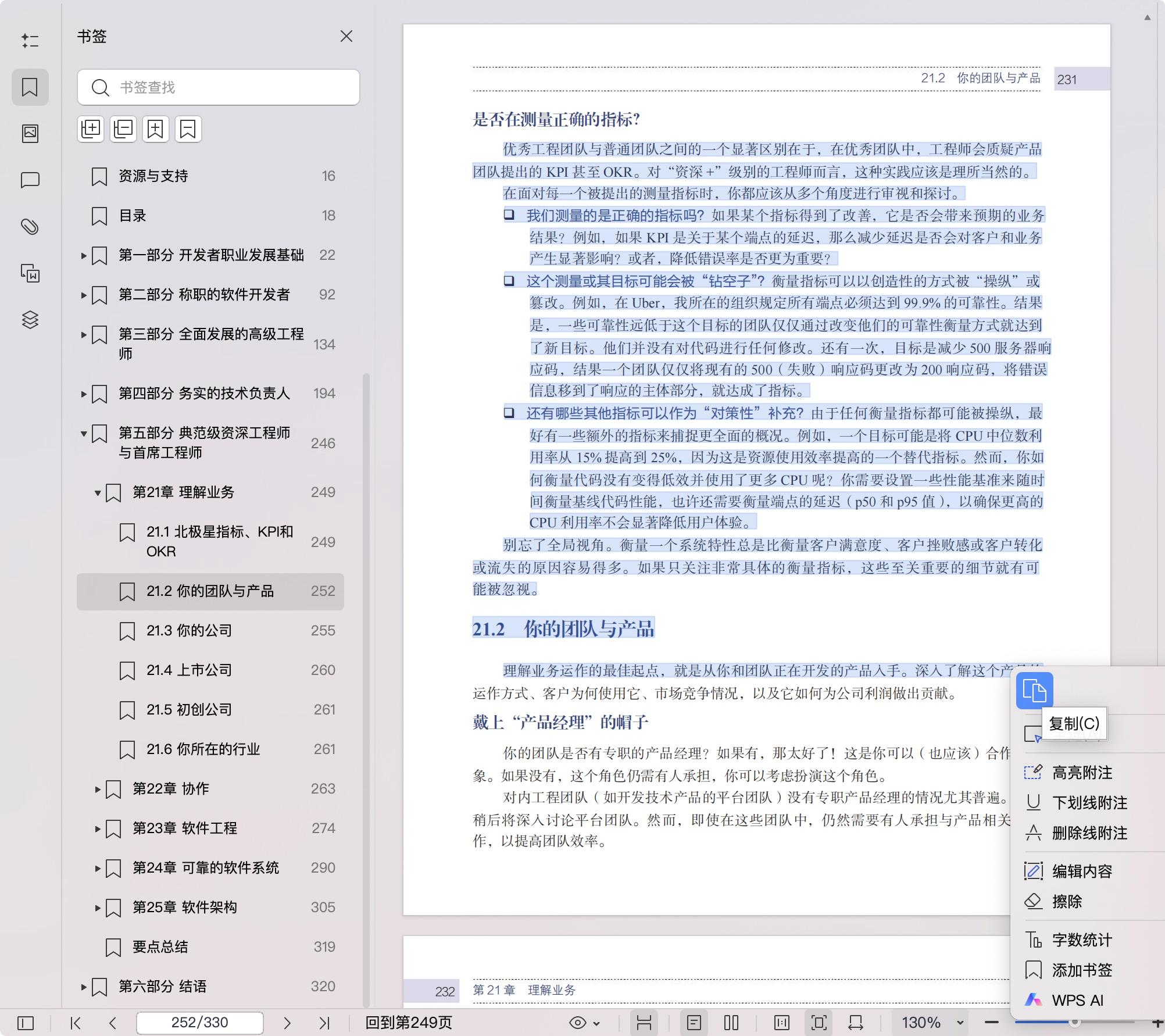Click the expand all bookmarks icon
Viewport: 1165px width, 1036px height.
(x=91, y=128)
